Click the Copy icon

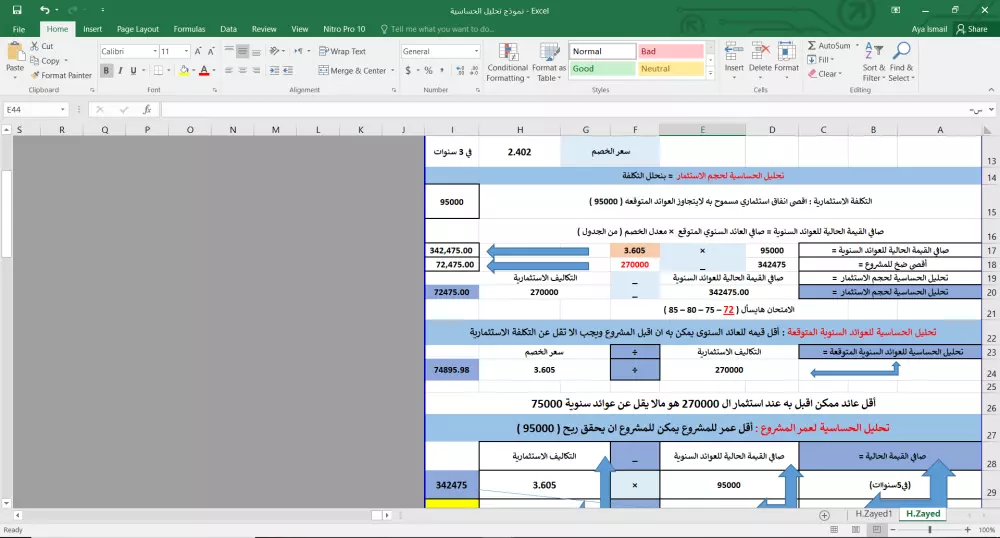[34, 61]
